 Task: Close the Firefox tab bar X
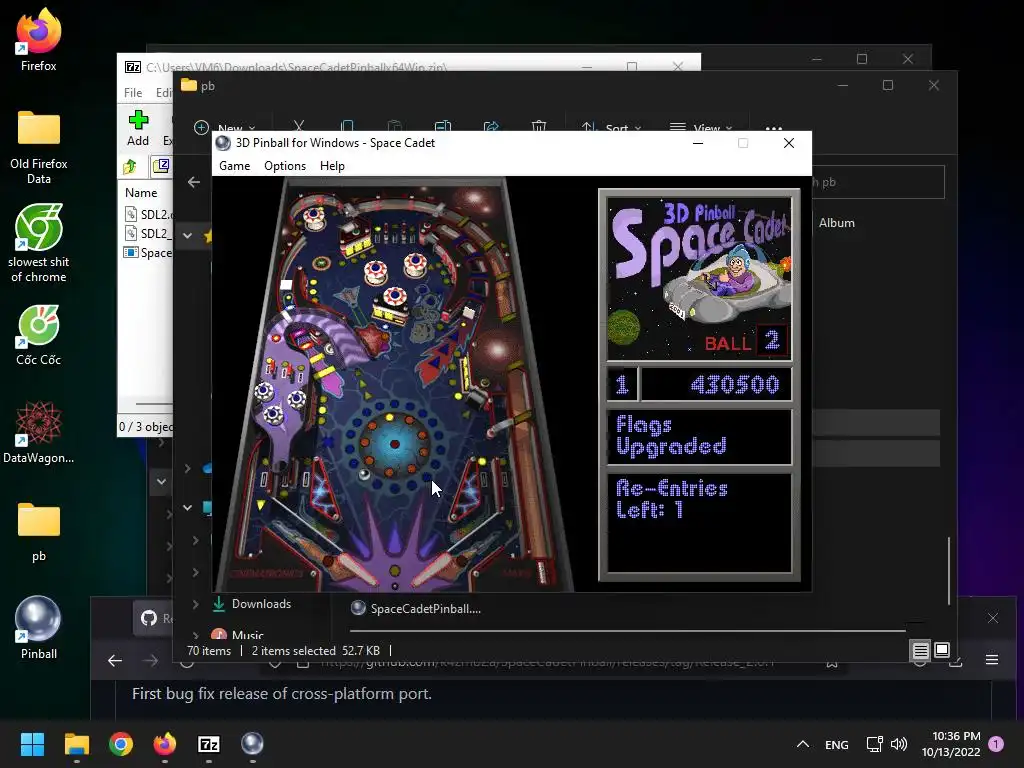tap(993, 618)
